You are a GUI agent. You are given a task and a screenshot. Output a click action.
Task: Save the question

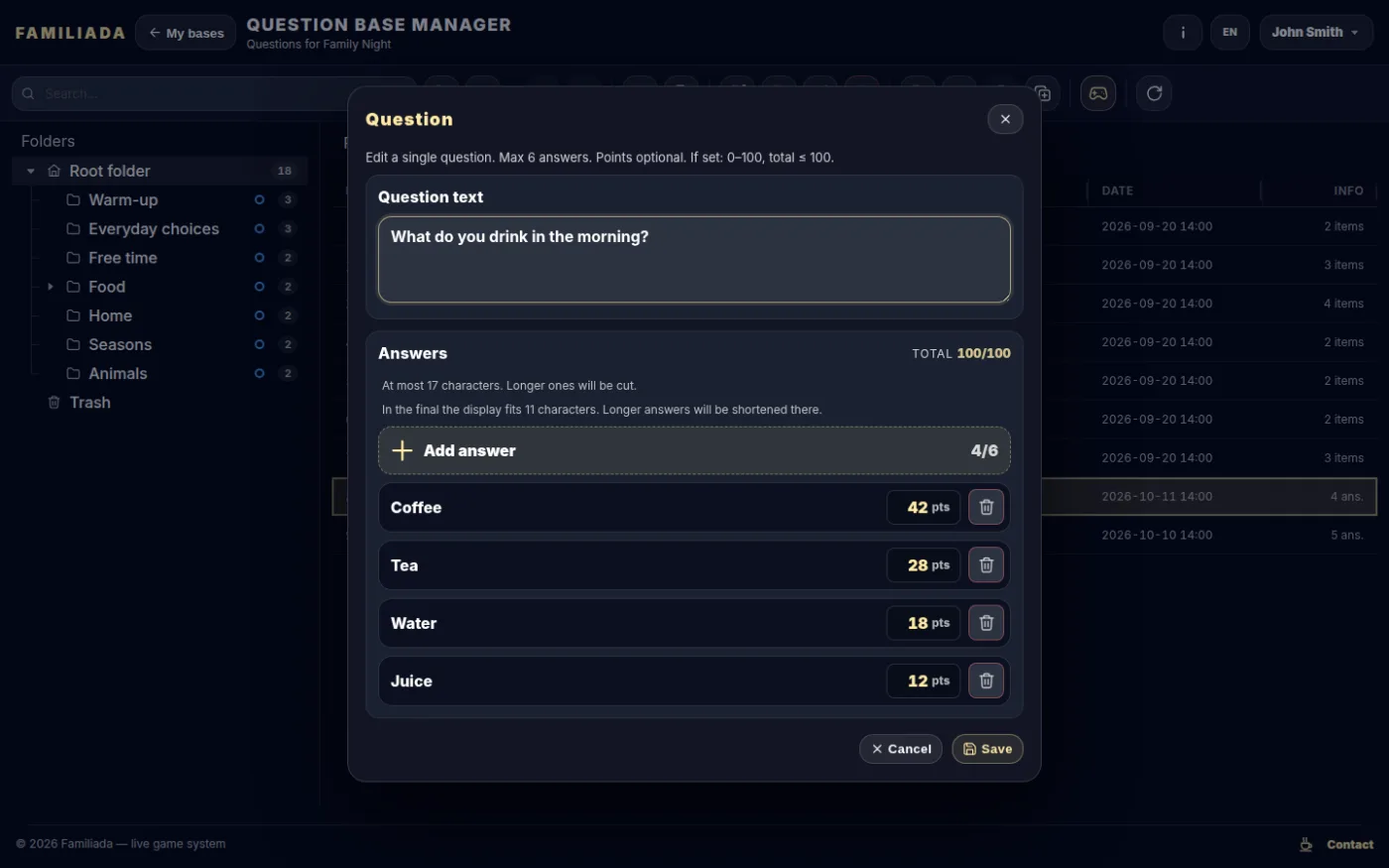pos(987,749)
